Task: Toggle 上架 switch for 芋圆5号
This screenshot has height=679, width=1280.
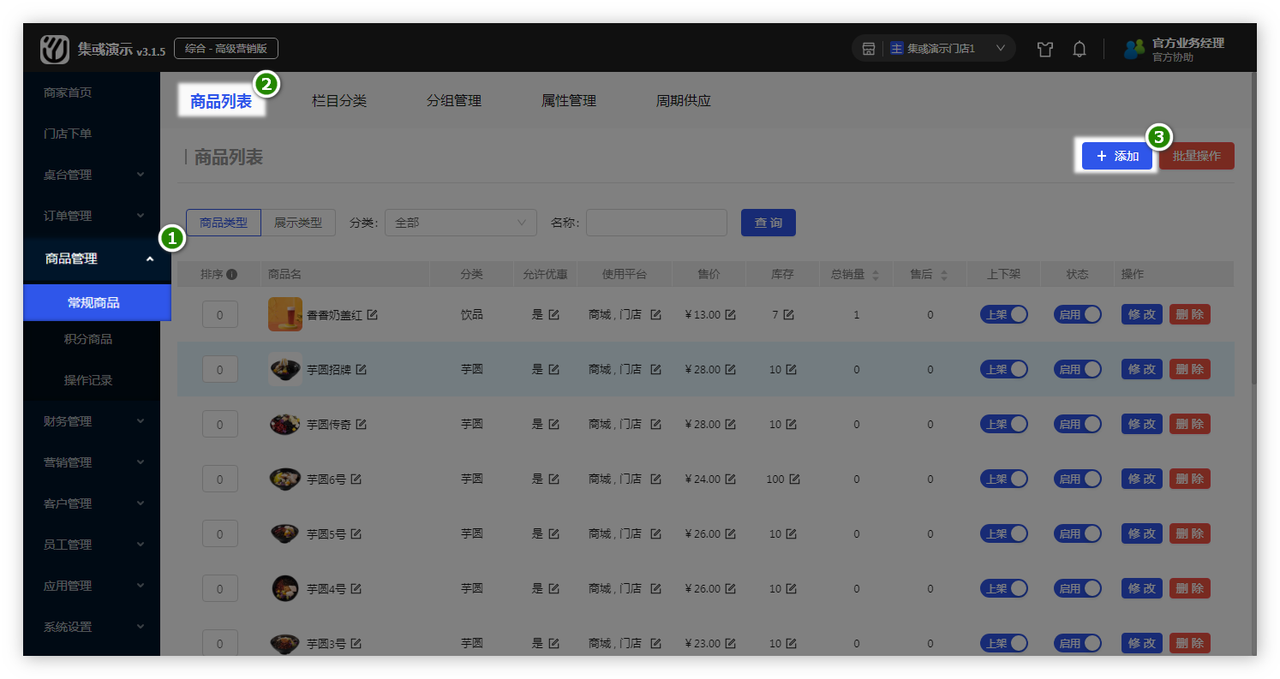Action: coord(1004,534)
